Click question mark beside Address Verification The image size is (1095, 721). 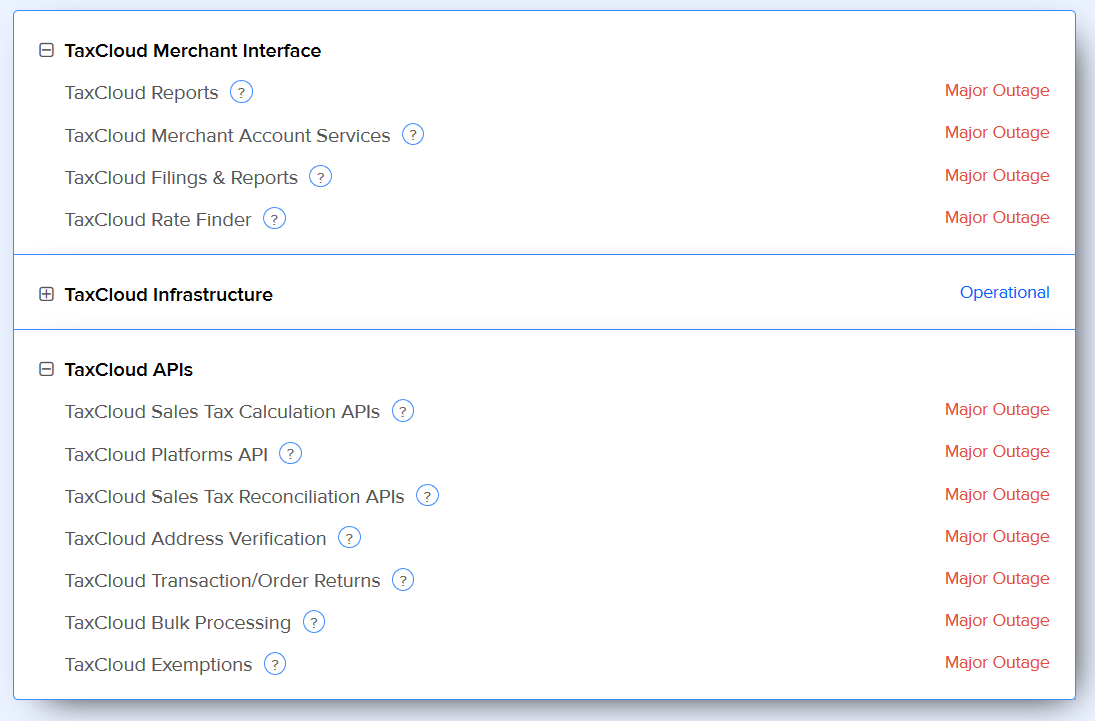(x=349, y=538)
